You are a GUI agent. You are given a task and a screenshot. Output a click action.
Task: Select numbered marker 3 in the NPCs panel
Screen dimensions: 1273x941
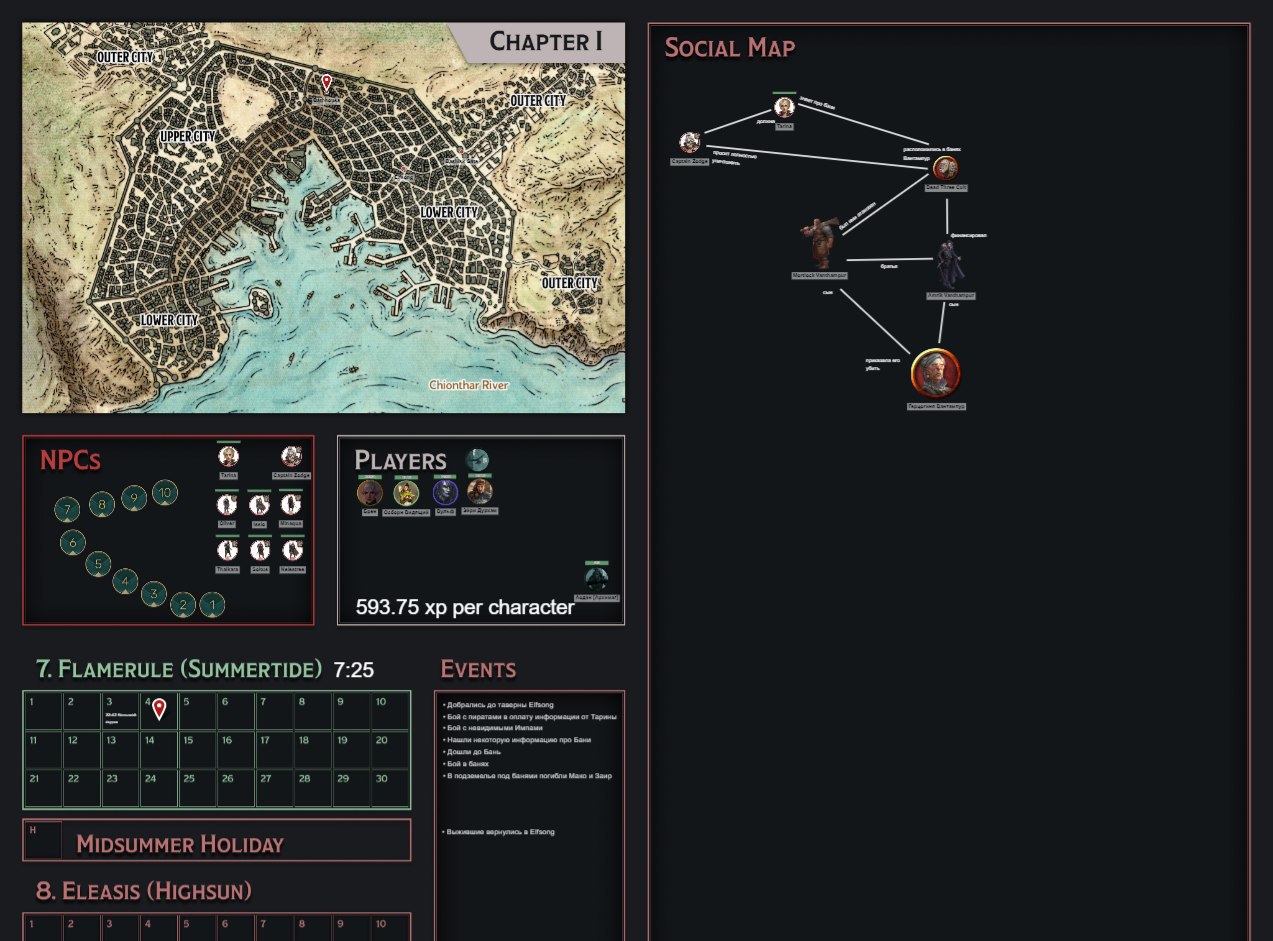[153, 594]
